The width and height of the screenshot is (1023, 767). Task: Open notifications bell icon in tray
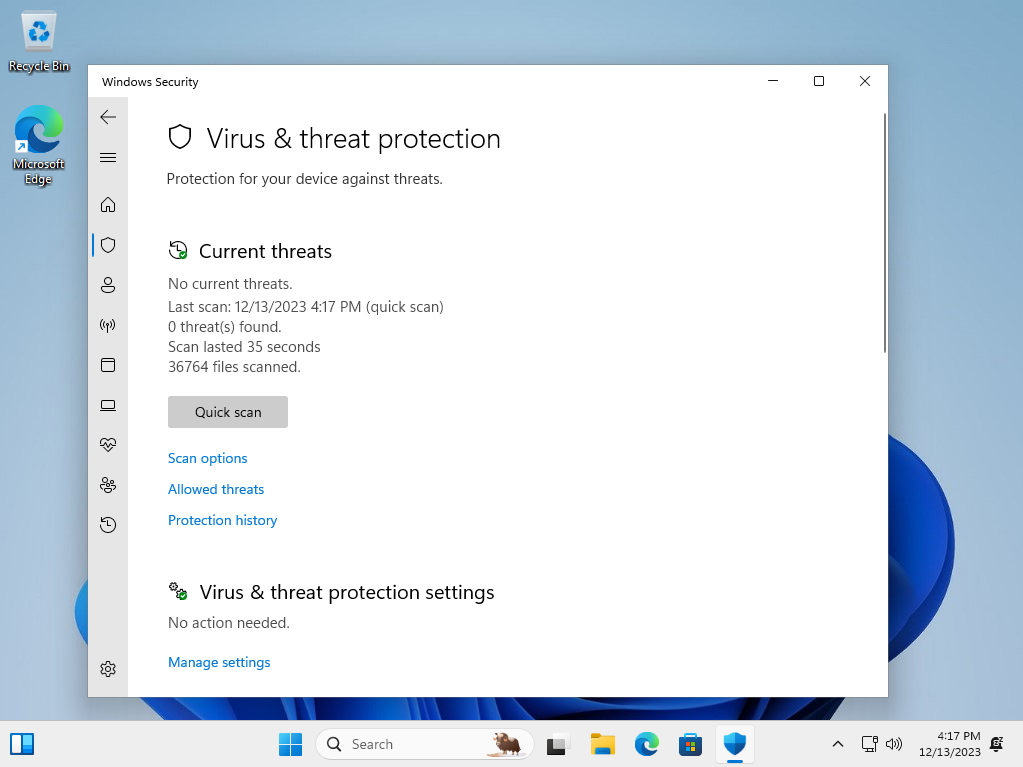pyautogui.click(x=997, y=744)
